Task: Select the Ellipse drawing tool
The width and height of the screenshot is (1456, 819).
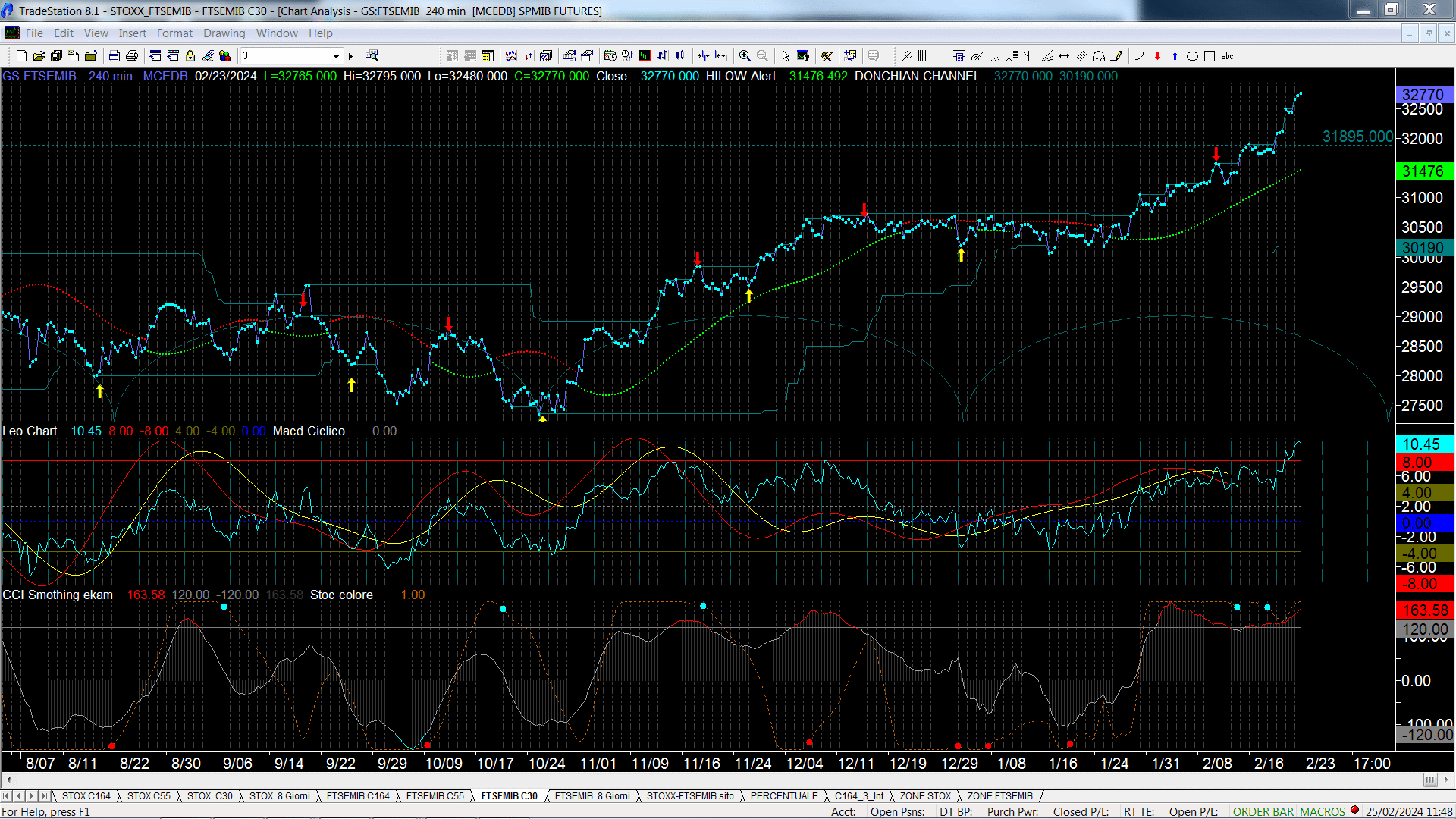Action: pos(1192,55)
